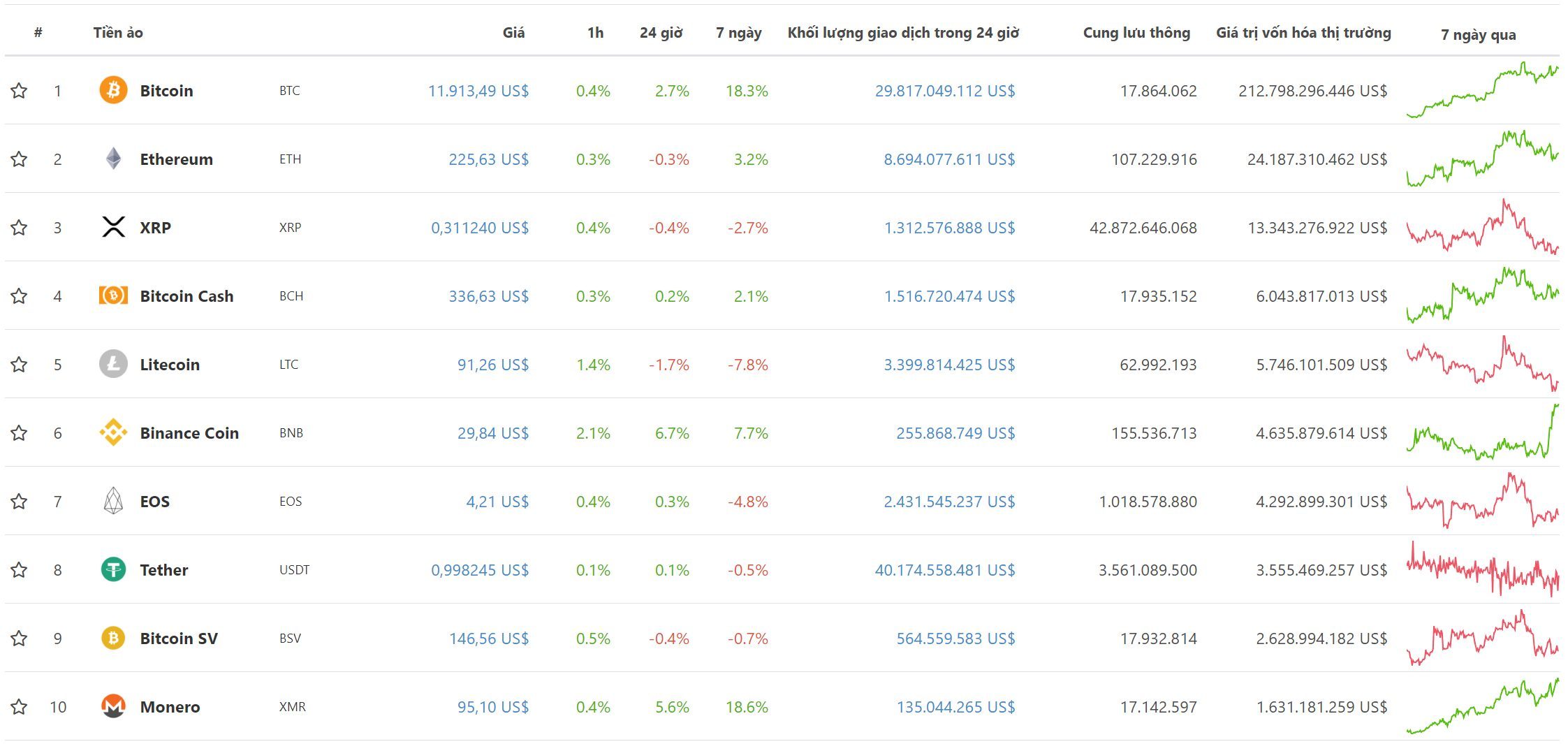Open the Monero name link
Screen dimensions: 1568x744
point(170,706)
